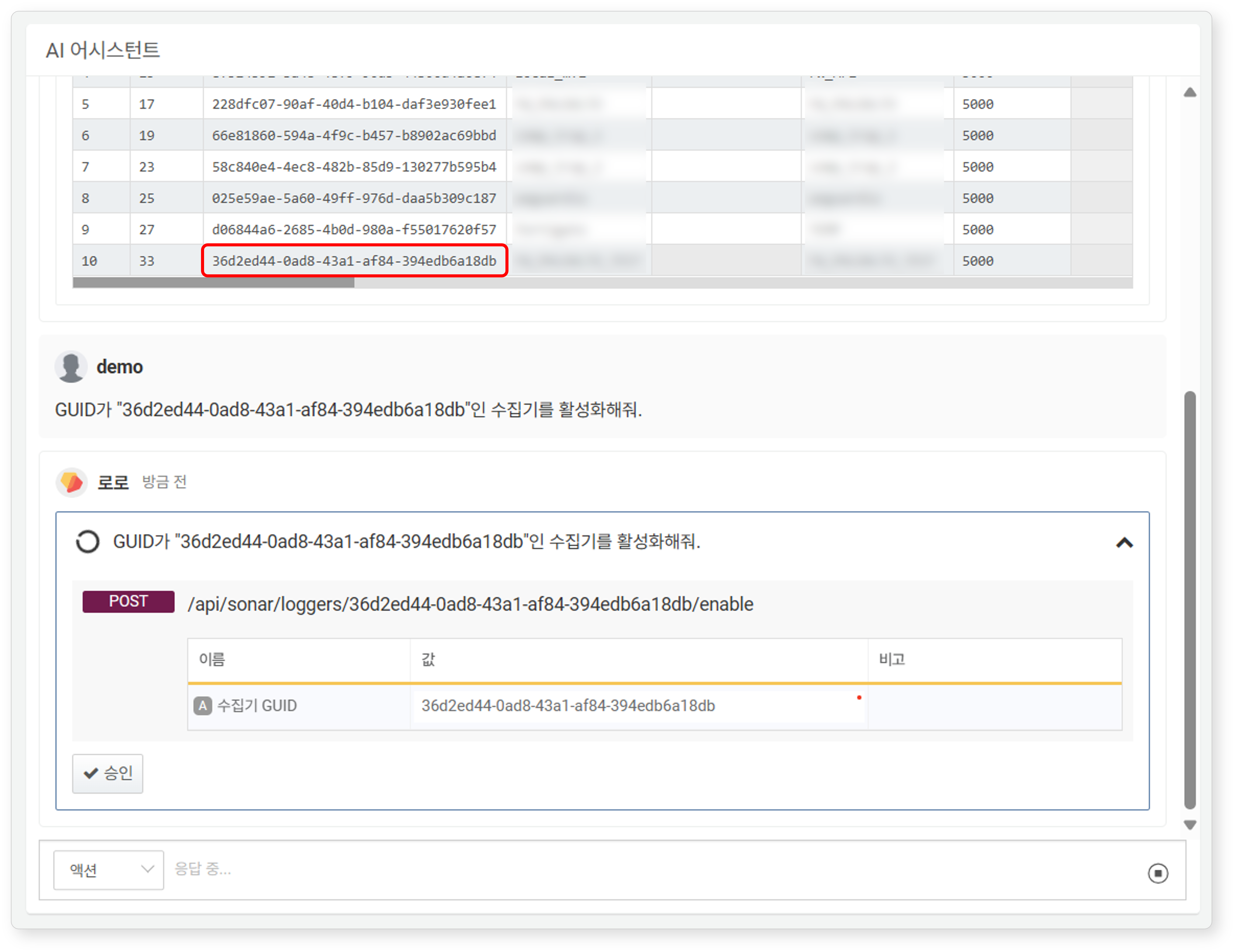Select GUID cell 36d2ed44-0ad8-43a1-af84-394edb6a18db in the table

point(354,261)
